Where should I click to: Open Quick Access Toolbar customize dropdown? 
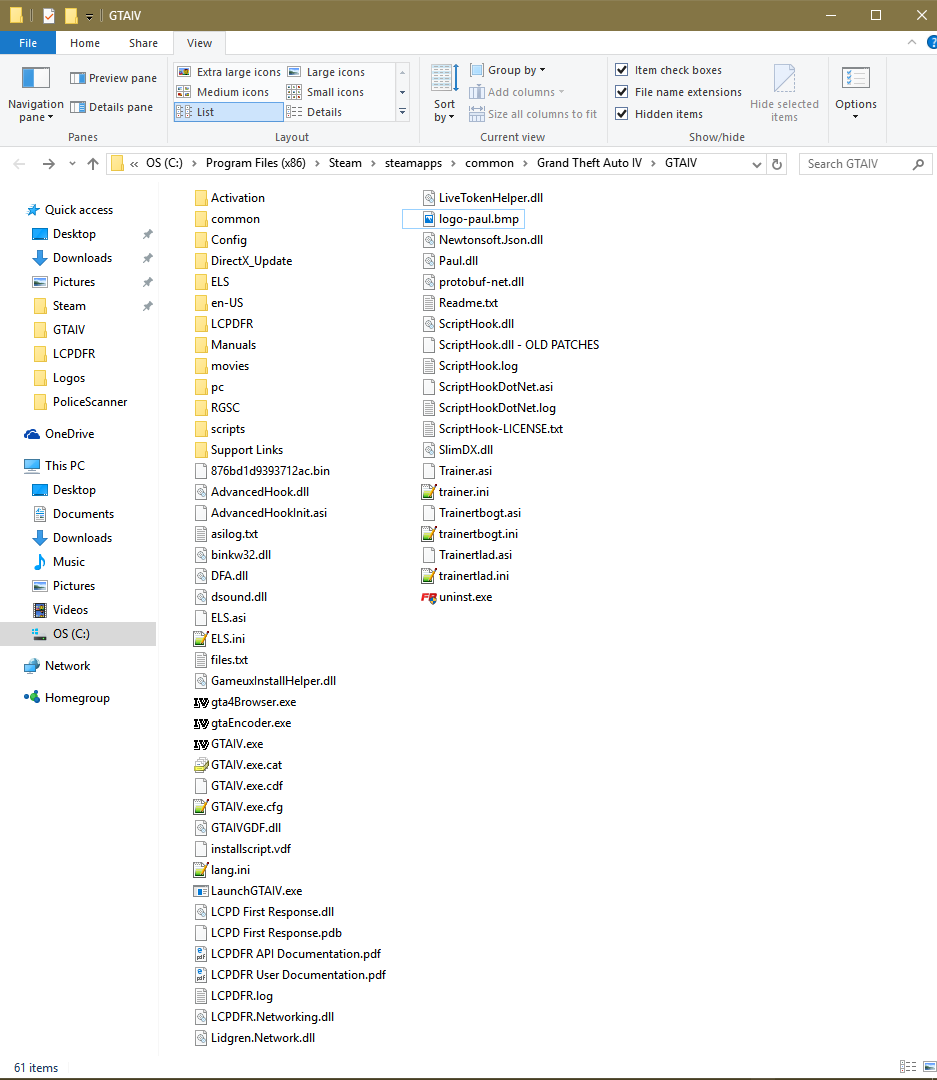pos(89,17)
